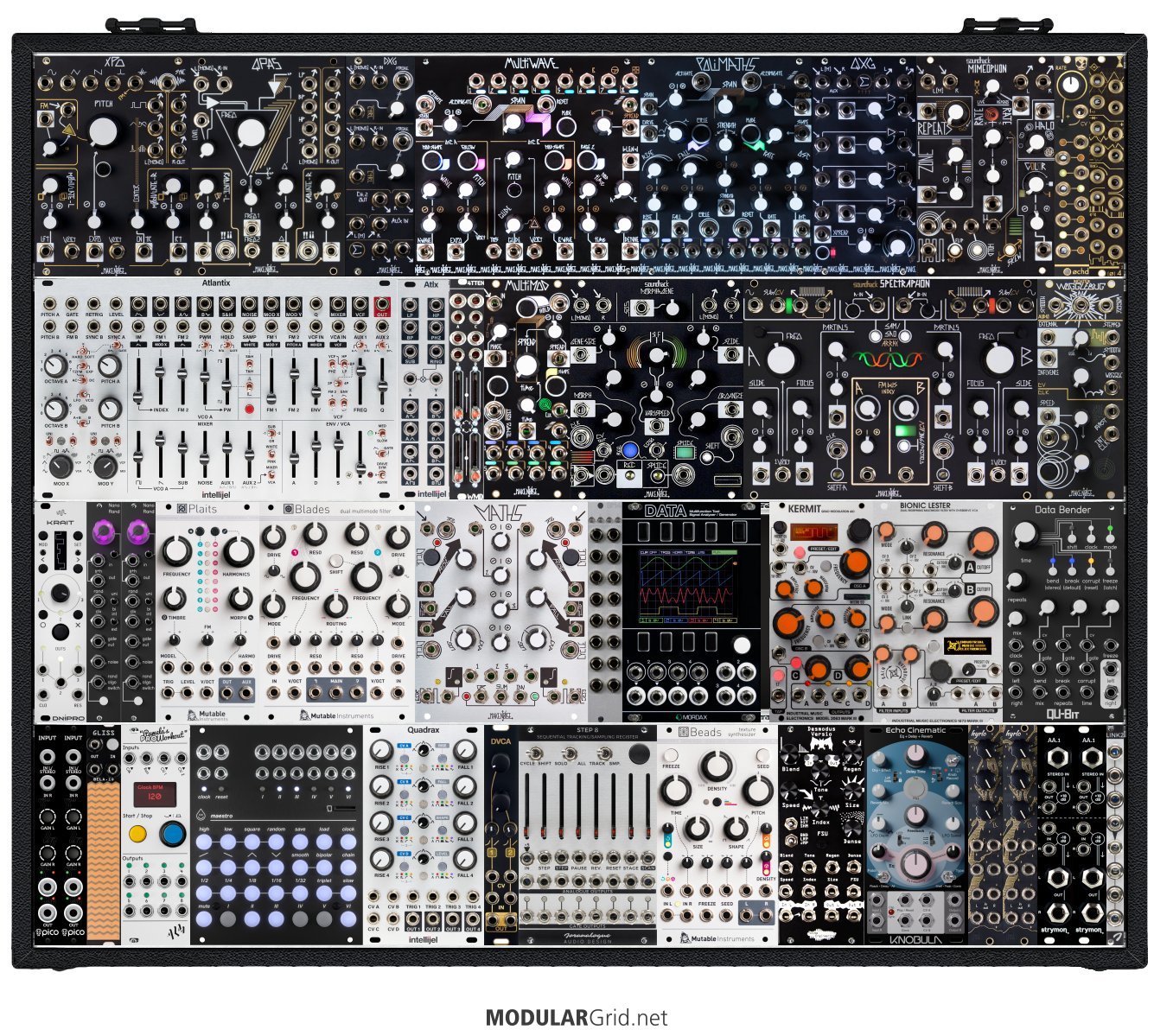Click the Blend knob on Desmodus Versio
The height and width of the screenshot is (1036, 1154).
[x=790, y=754]
